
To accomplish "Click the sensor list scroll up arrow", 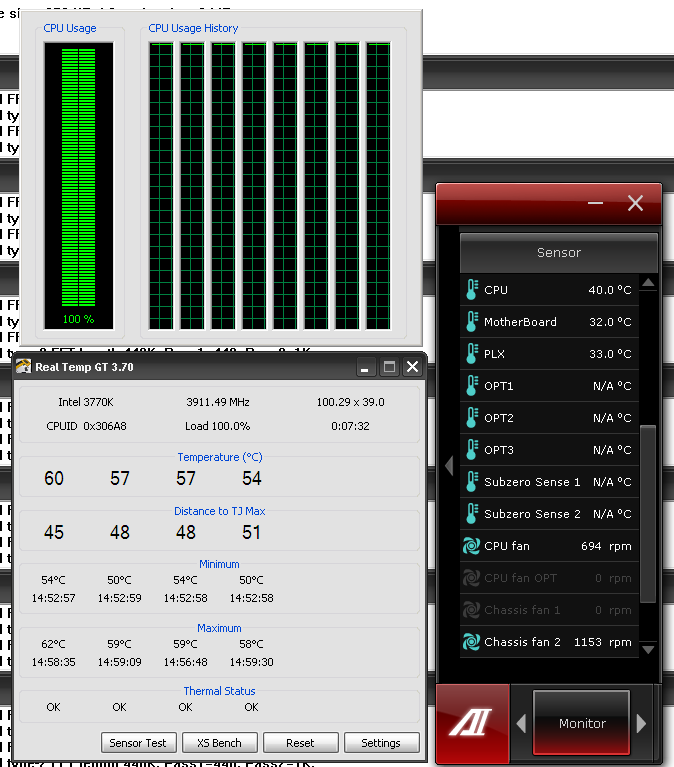I will click(x=649, y=282).
